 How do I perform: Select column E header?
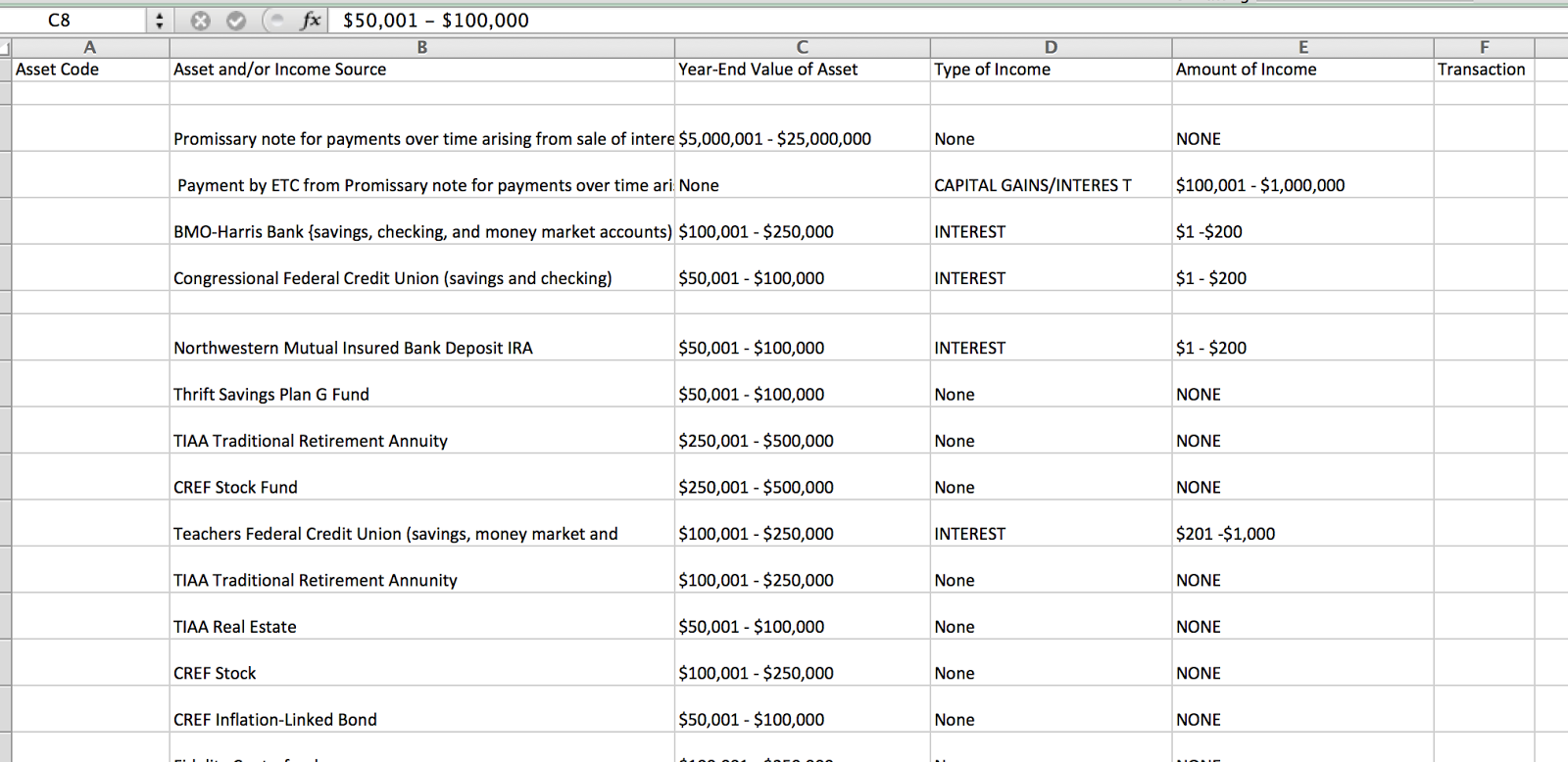point(1303,47)
